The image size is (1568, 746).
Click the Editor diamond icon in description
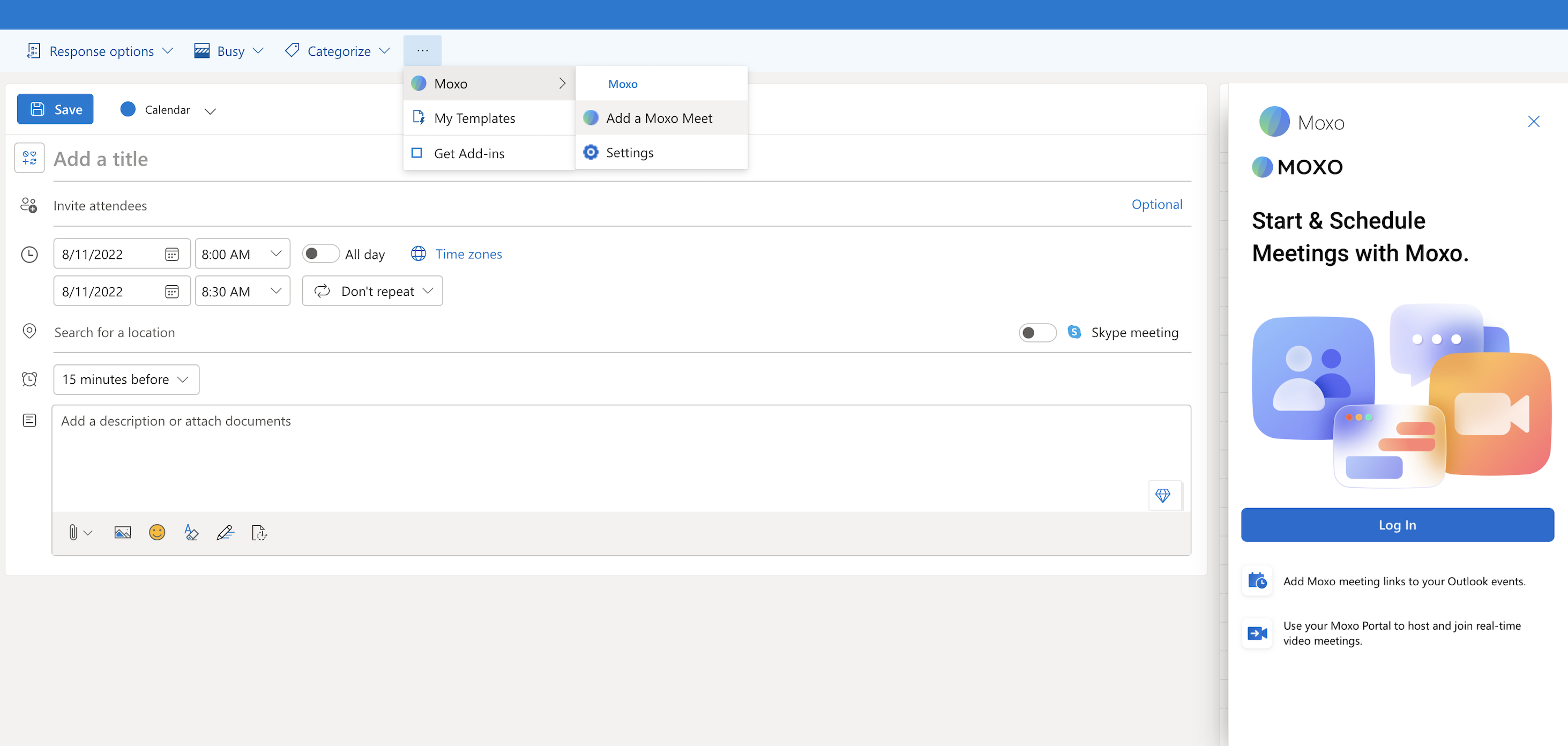coord(1163,495)
